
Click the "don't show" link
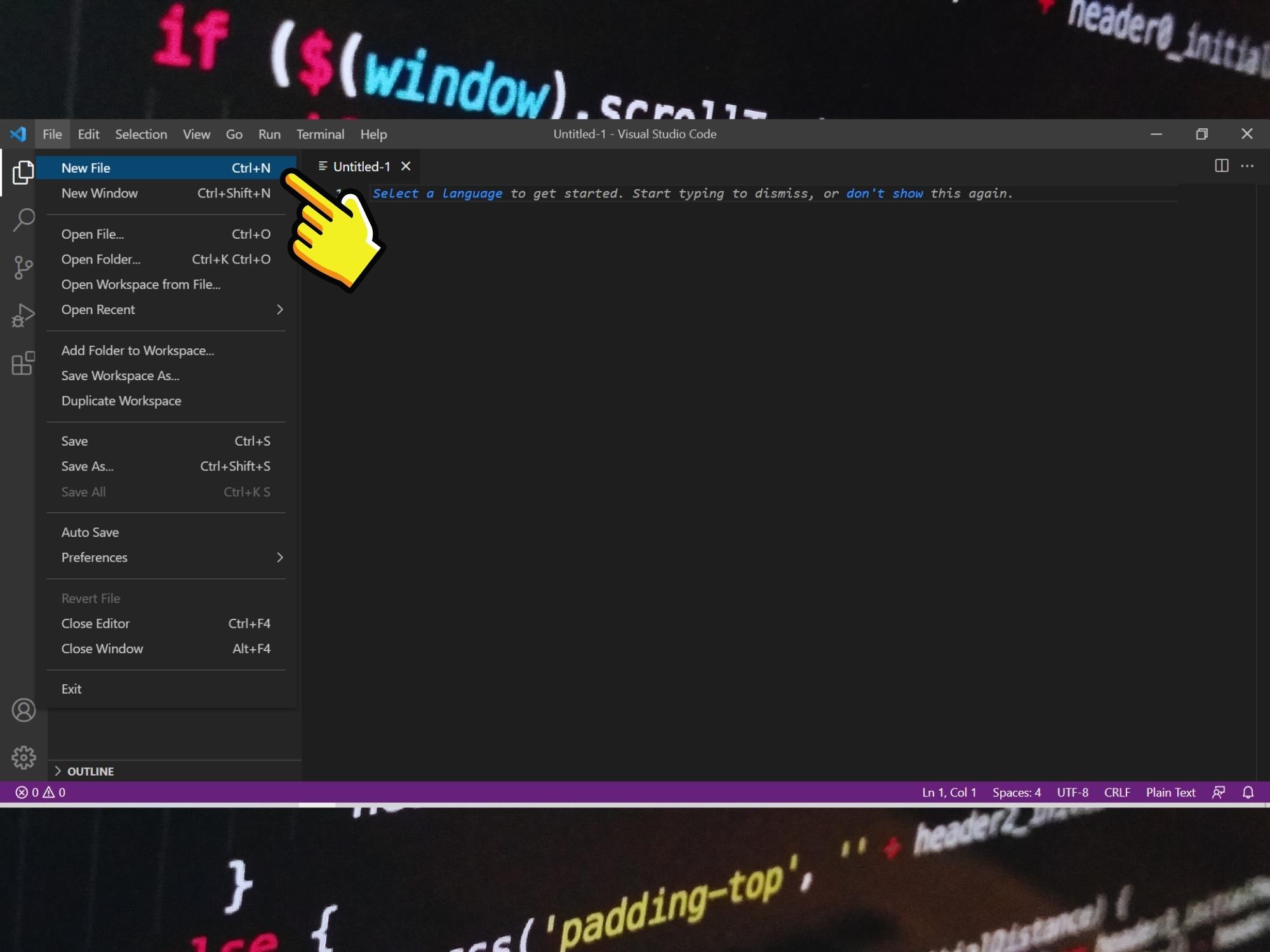[885, 194]
